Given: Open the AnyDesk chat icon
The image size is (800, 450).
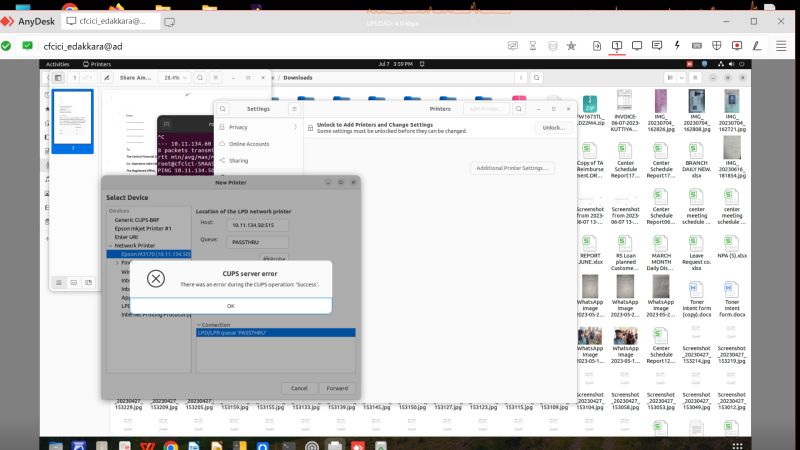Looking at the screenshot, I should (657, 46).
